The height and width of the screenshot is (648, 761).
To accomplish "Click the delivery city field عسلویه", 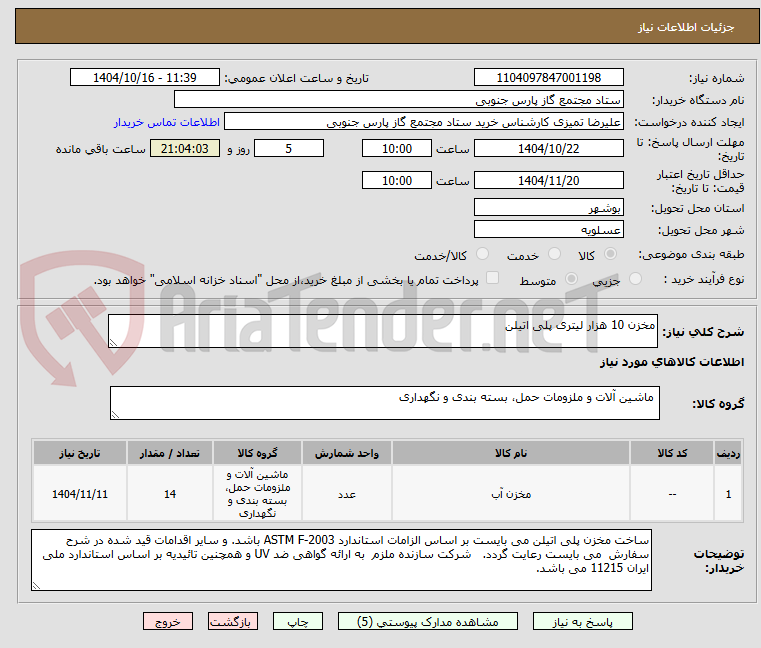I will pos(548,229).
